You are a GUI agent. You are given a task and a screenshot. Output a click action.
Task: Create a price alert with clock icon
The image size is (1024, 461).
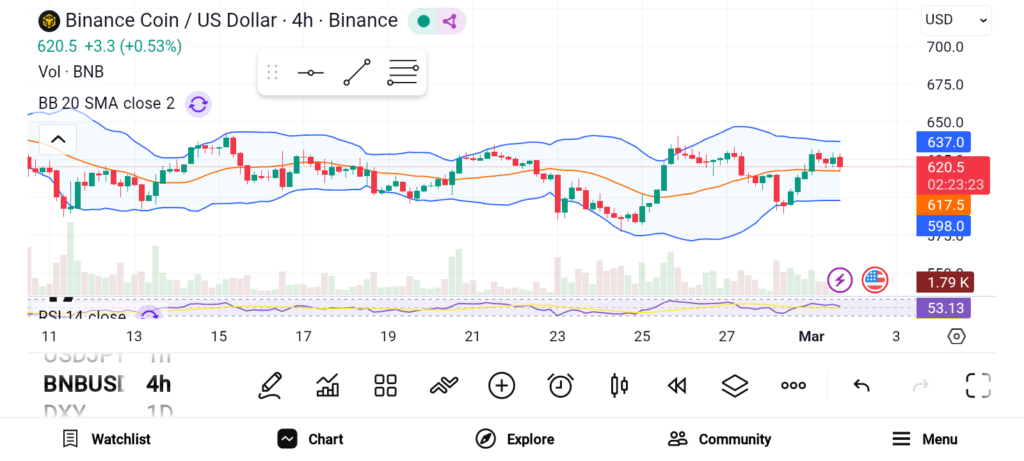click(x=560, y=385)
